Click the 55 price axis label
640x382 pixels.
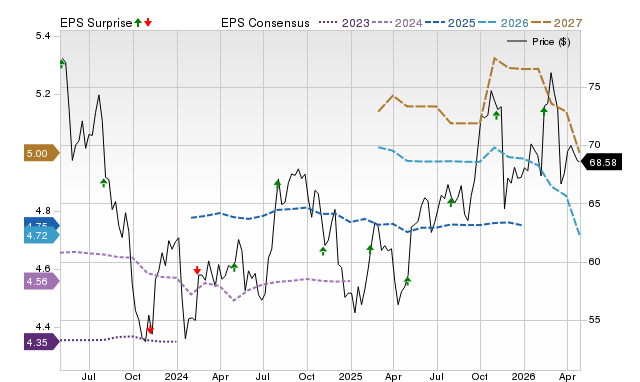pos(594,319)
